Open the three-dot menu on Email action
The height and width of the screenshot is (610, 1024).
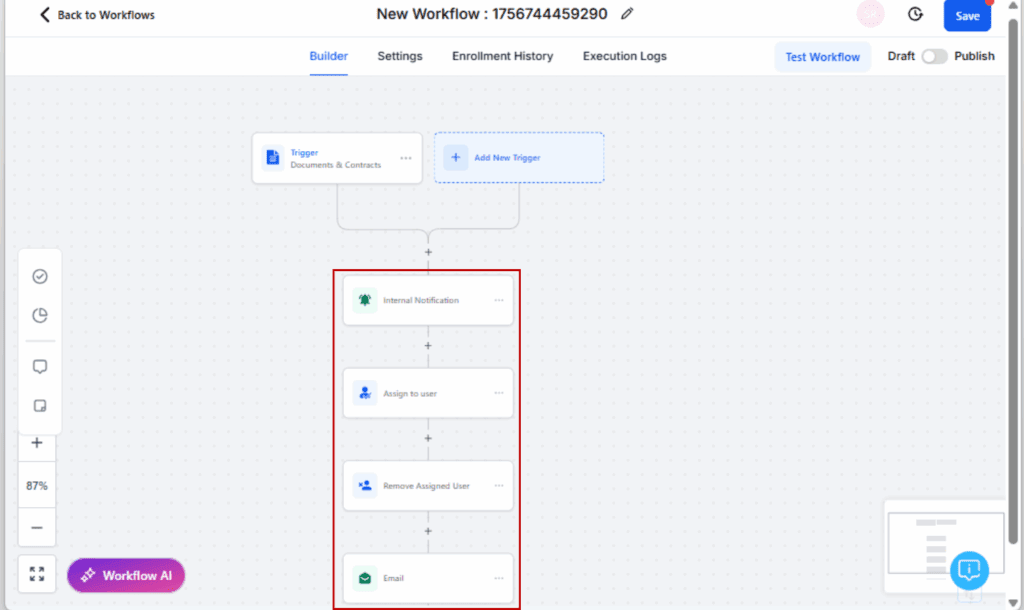click(x=499, y=579)
